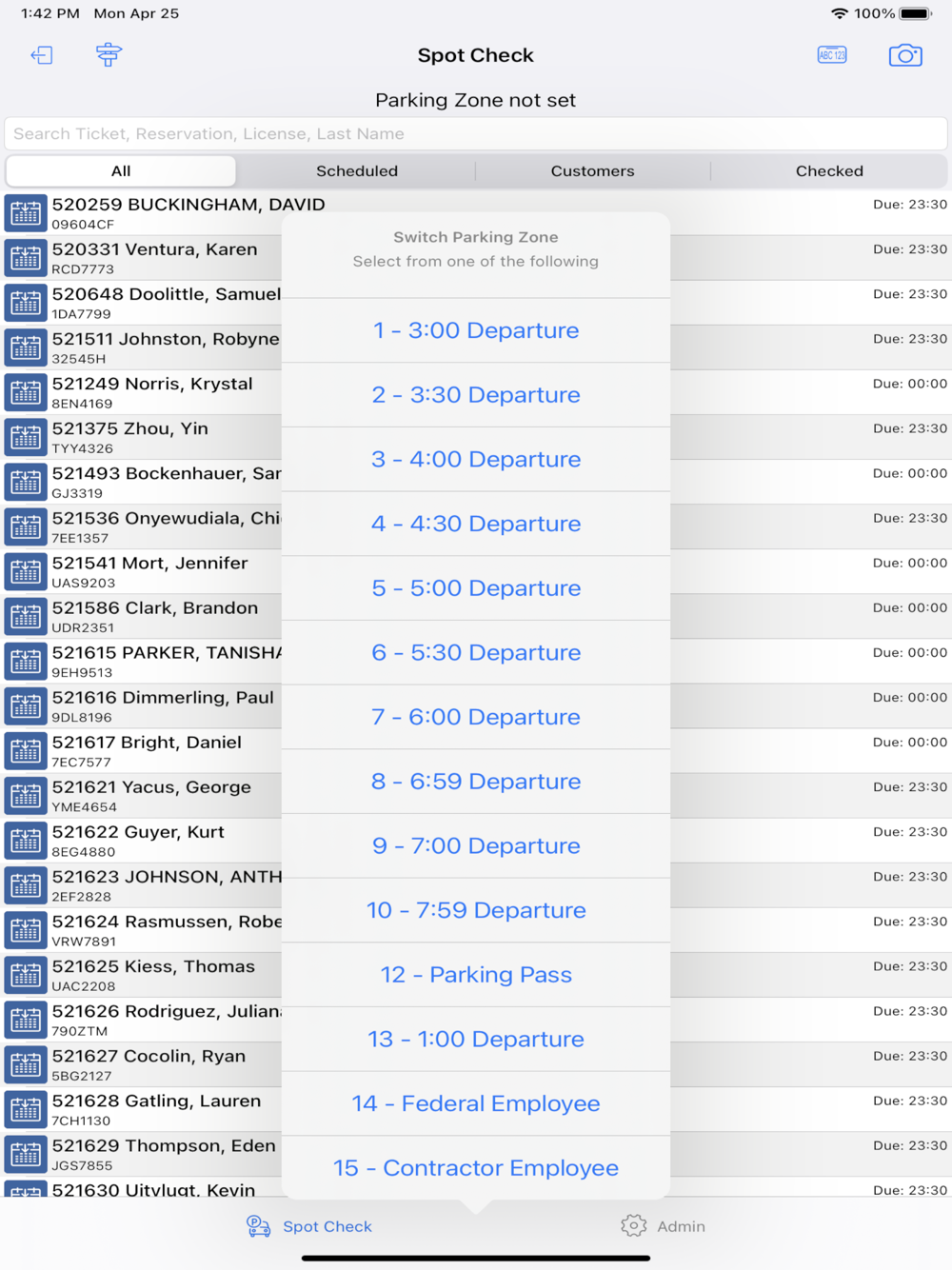The height and width of the screenshot is (1270, 952).
Task: Tap calendar icon for 520259 BUCKINGHAM, DAVID
Action: point(26,213)
